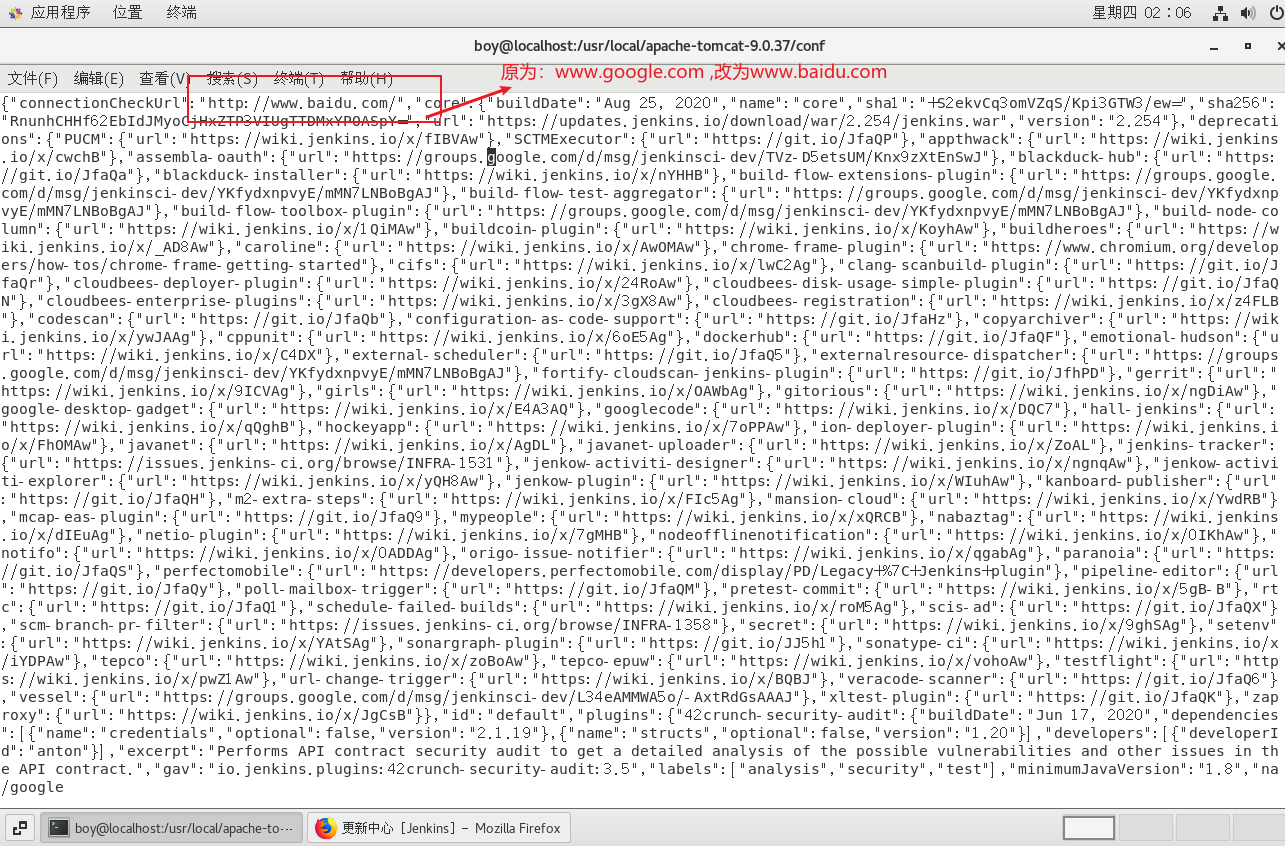Screen dimensions: 1285x846
Task: Open the 位置 menu in the top bar
Action: (127, 13)
